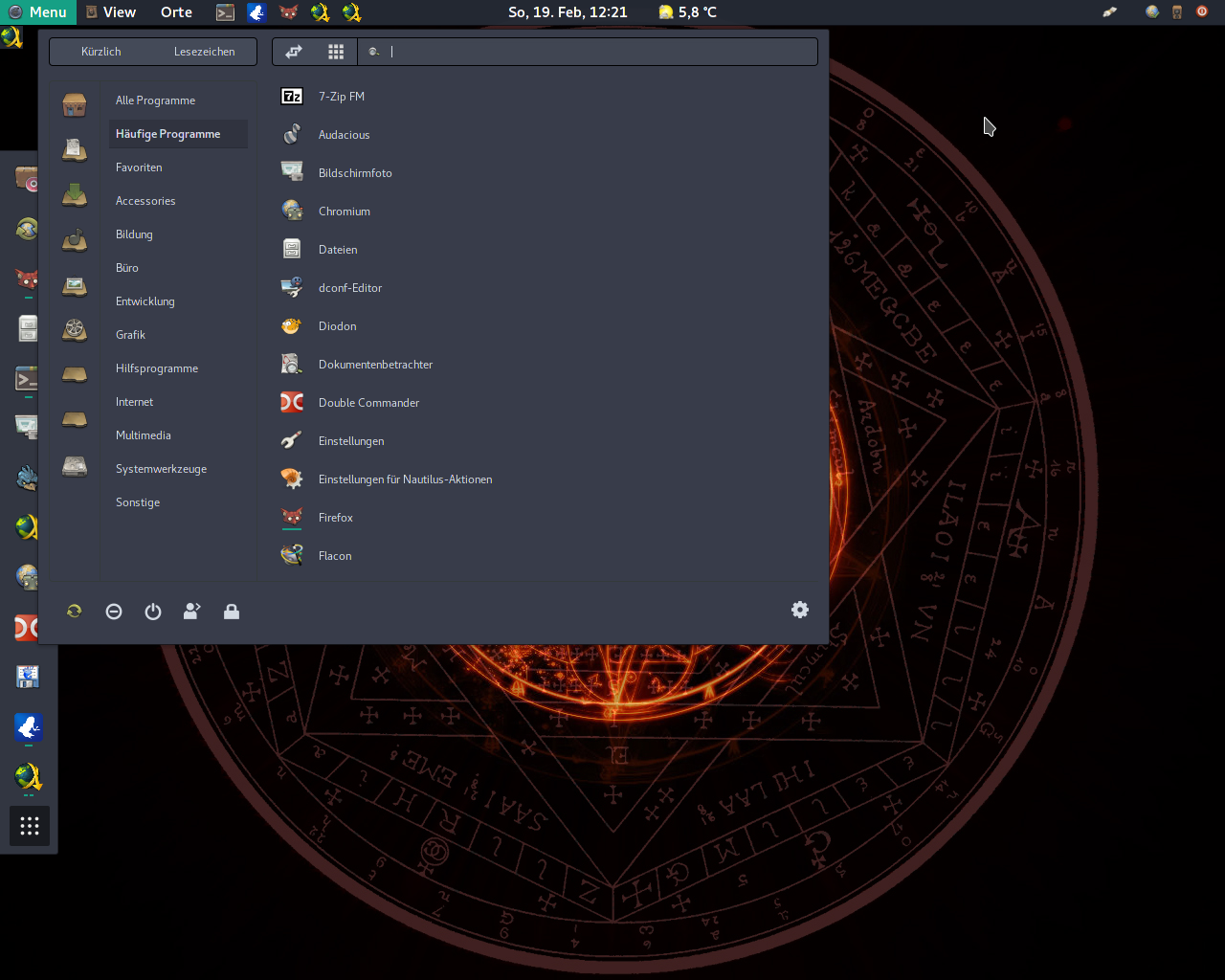Switch to the Lesezeichen tab
This screenshot has height=980, width=1225.
click(204, 52)
